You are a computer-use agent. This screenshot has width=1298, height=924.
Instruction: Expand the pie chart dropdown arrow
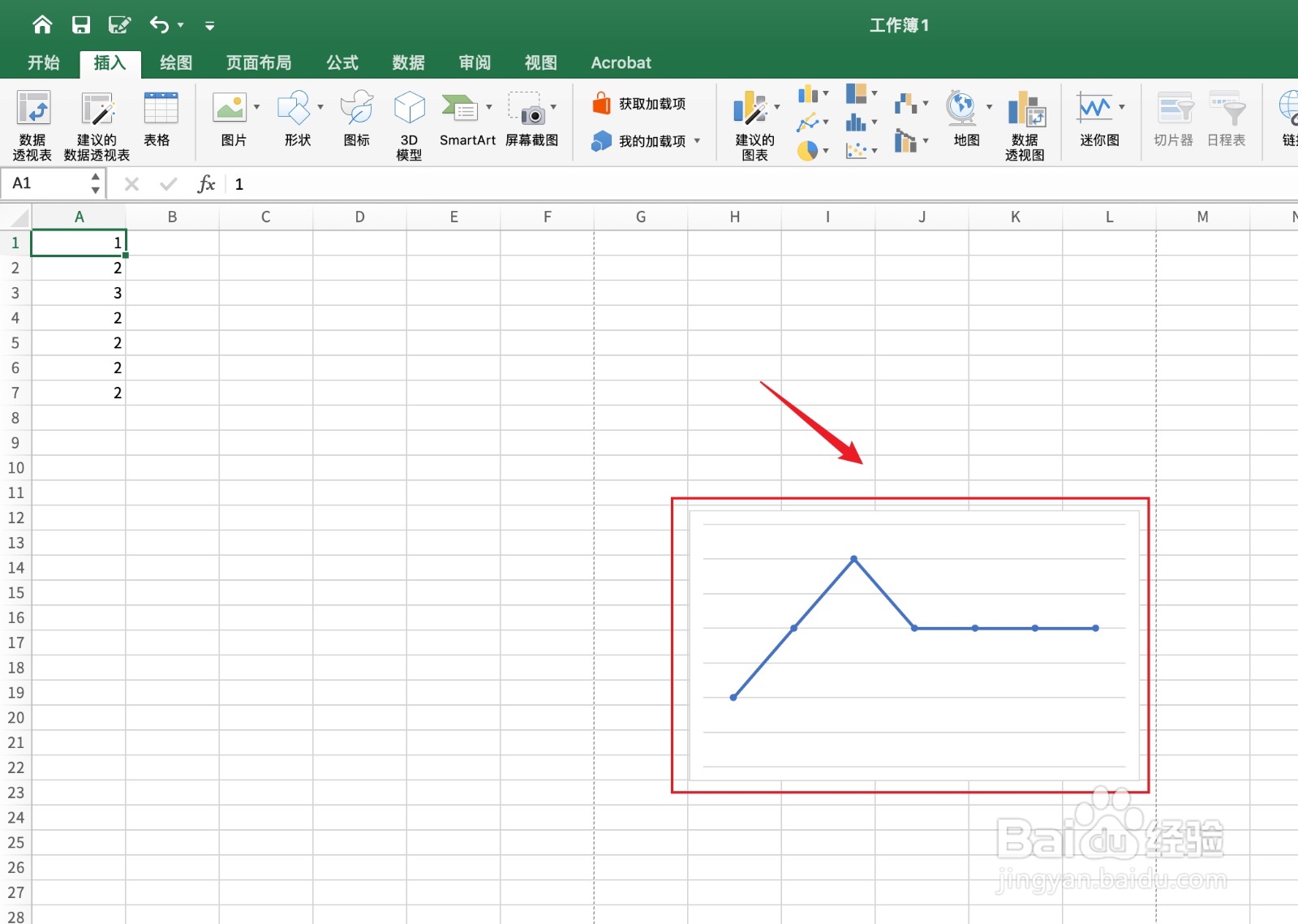(826, 151)
